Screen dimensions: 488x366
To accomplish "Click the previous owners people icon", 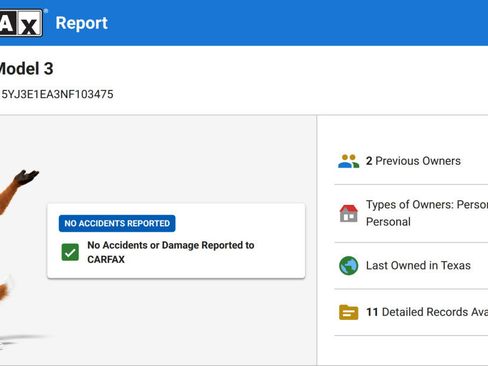I will point(348,161).
